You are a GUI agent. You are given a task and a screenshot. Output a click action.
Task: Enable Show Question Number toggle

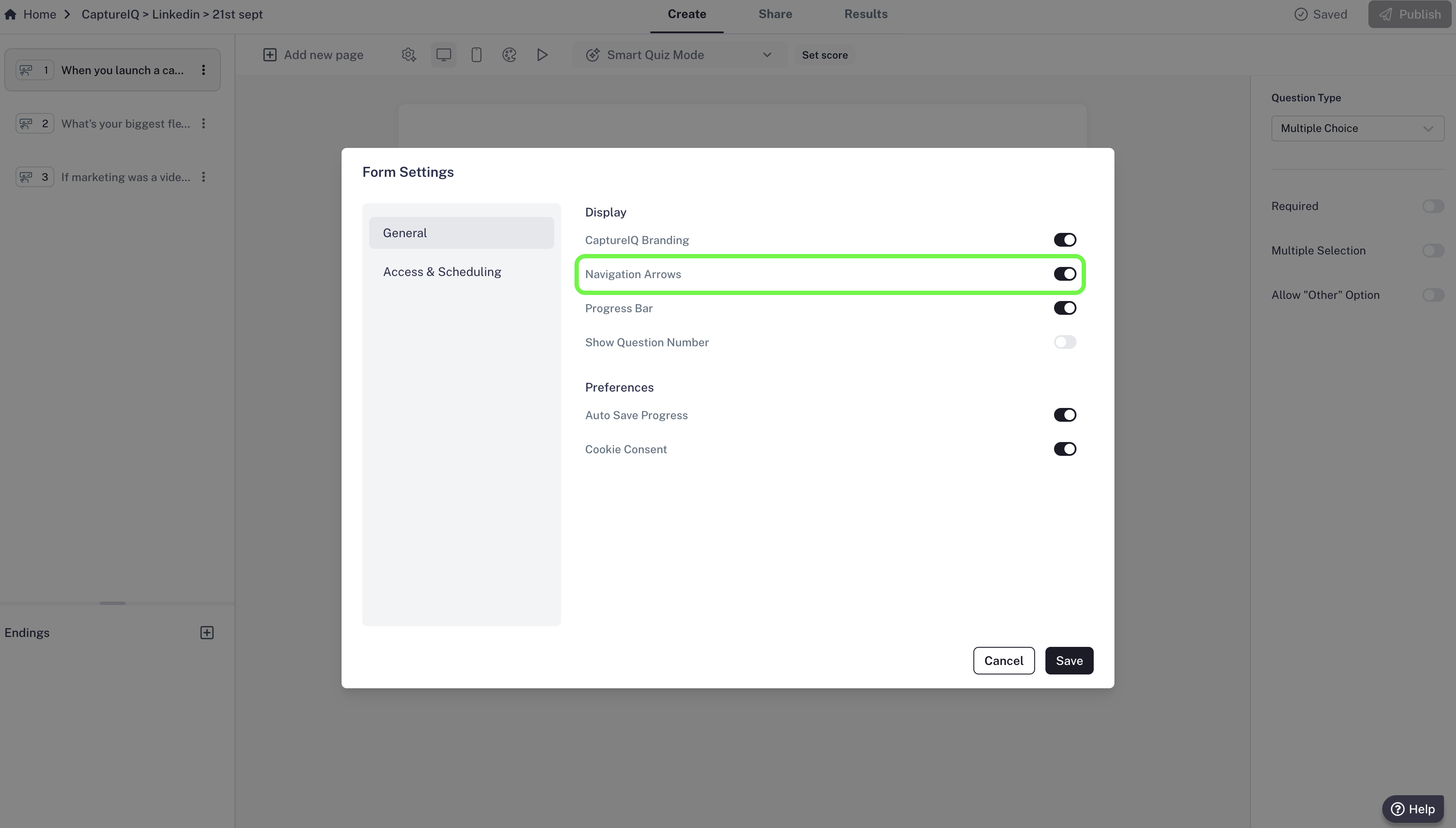1064,342
